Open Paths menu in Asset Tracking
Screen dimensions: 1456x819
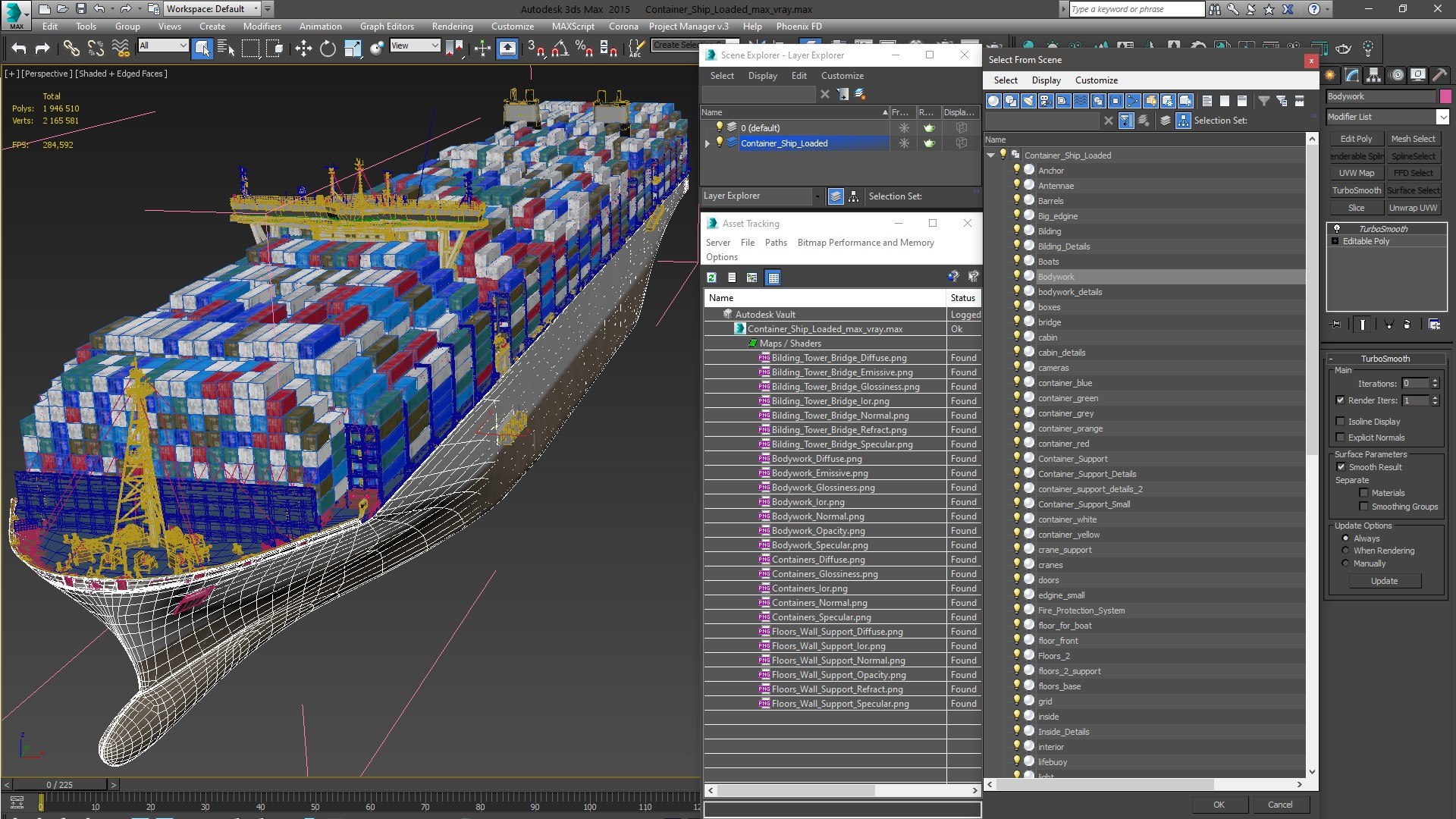click(x=776, y=243)
